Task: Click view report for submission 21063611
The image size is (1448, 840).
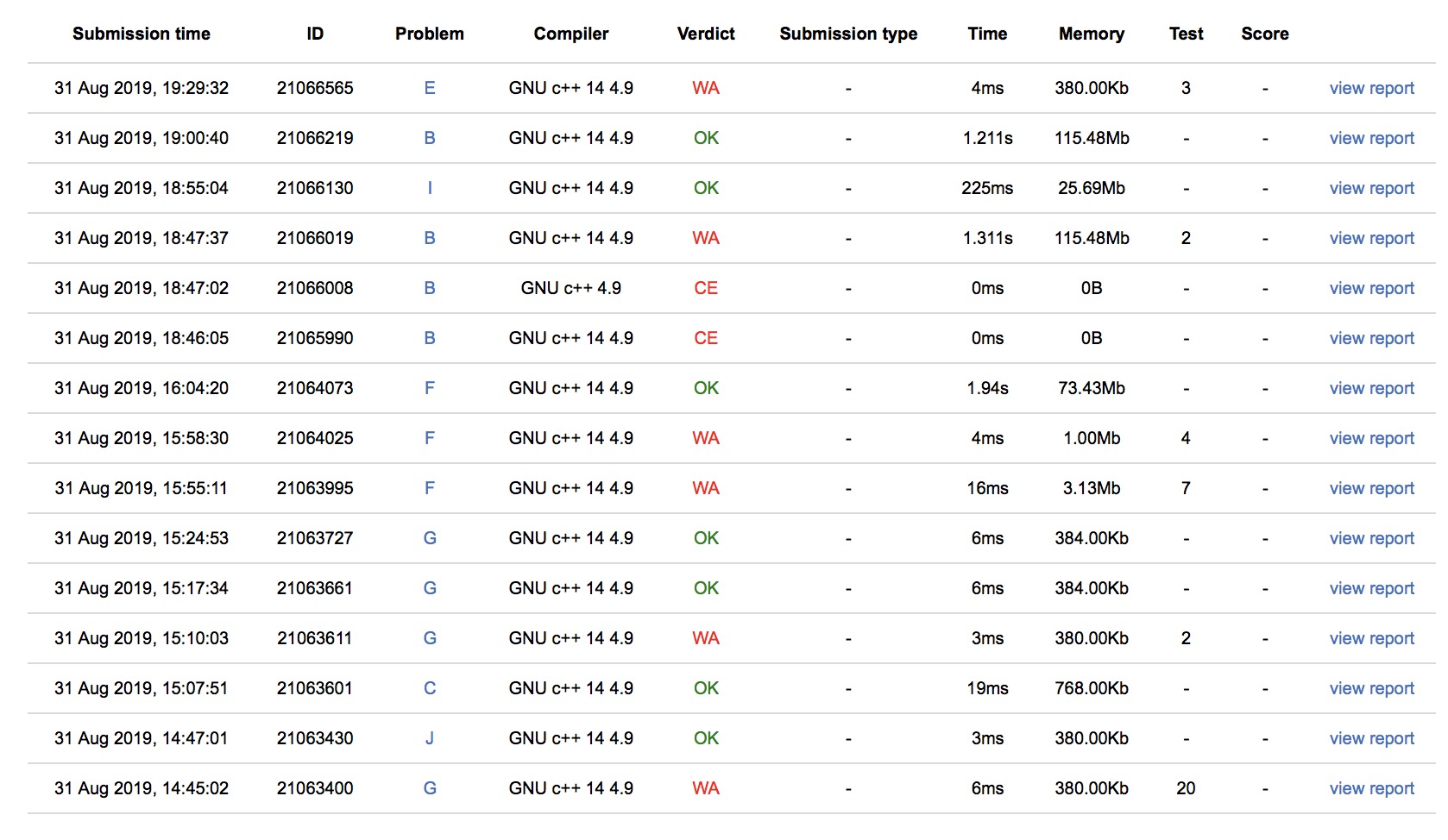Action: click(x=1371, y=638)
